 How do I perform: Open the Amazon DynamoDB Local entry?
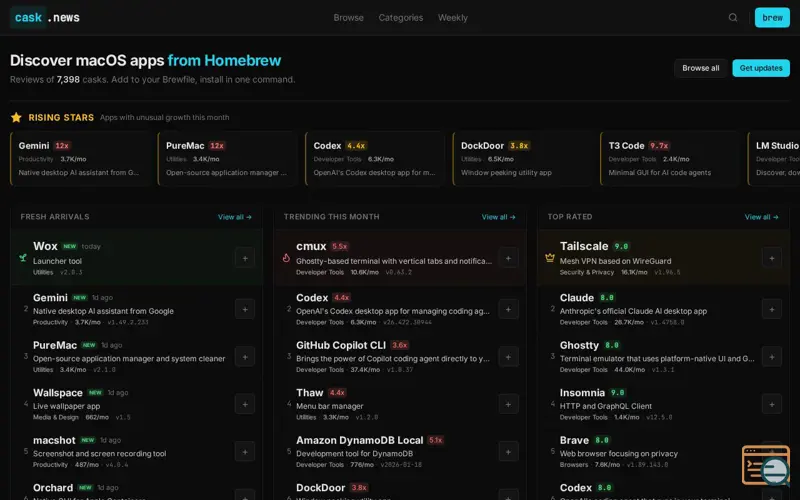coord(400,451)
